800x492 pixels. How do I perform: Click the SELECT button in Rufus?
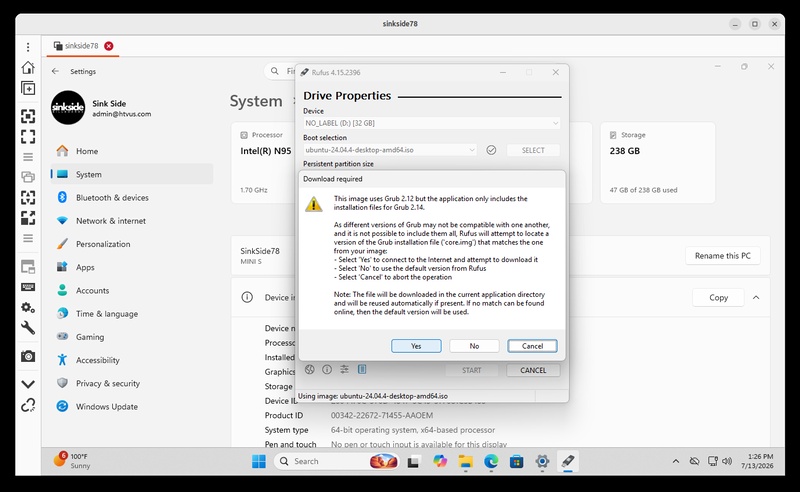click(x=533, y=150)
